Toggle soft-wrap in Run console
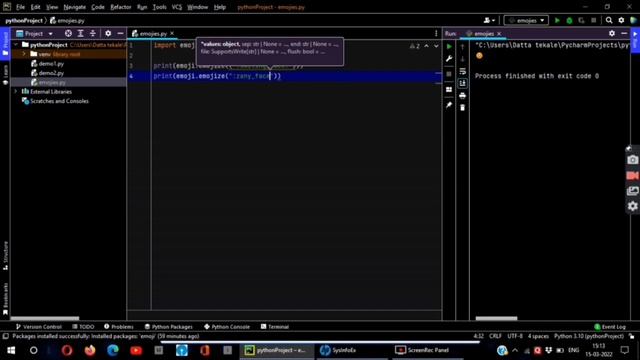The image size is (640, 360). pyautogui.click(x=462, y=71)
